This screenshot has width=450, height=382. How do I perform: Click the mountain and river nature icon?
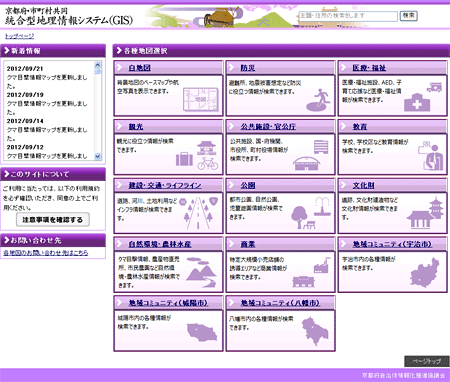[201, 272]
